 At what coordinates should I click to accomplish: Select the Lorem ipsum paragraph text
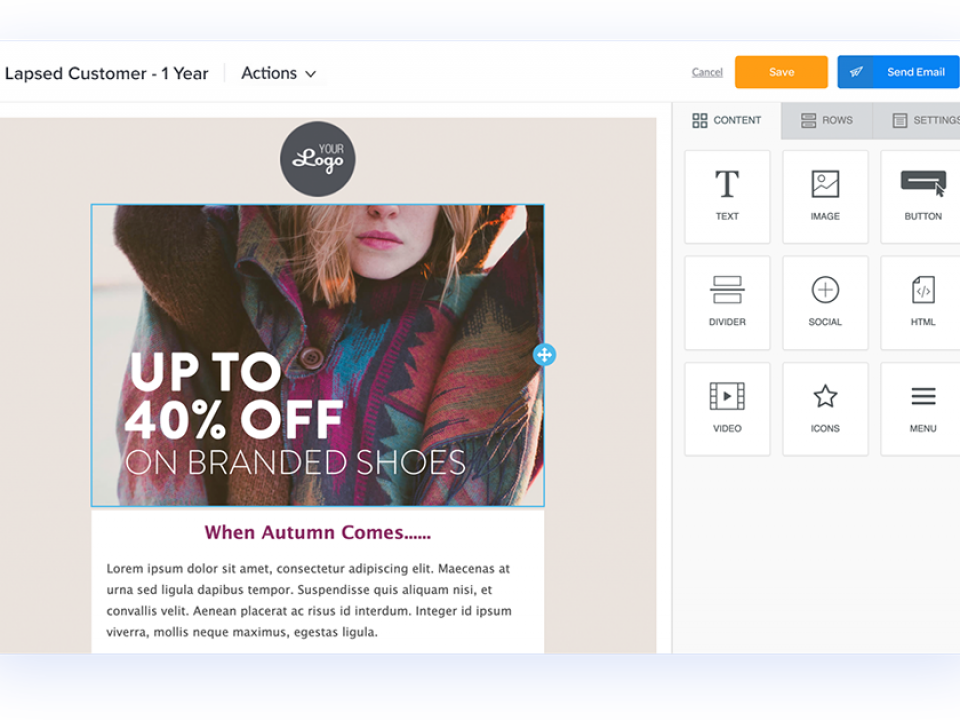(310, 600)
